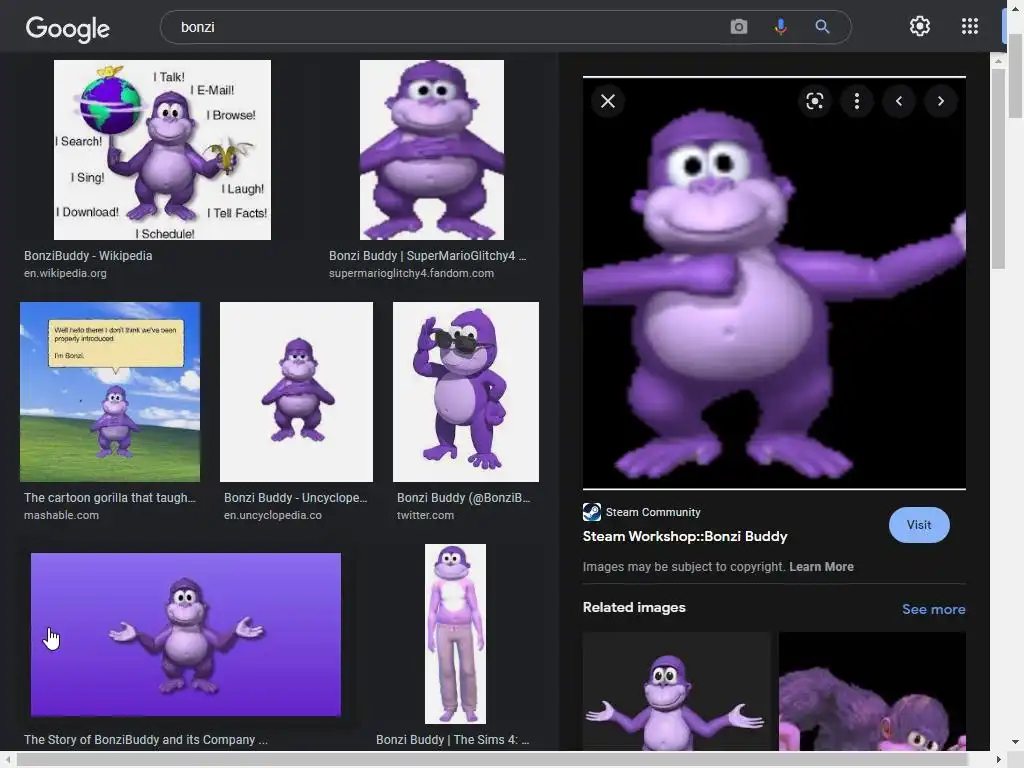Click en.uncyclopedia.co source text
This screenshot has width=1024, height=768.
(x=273, y=515)
